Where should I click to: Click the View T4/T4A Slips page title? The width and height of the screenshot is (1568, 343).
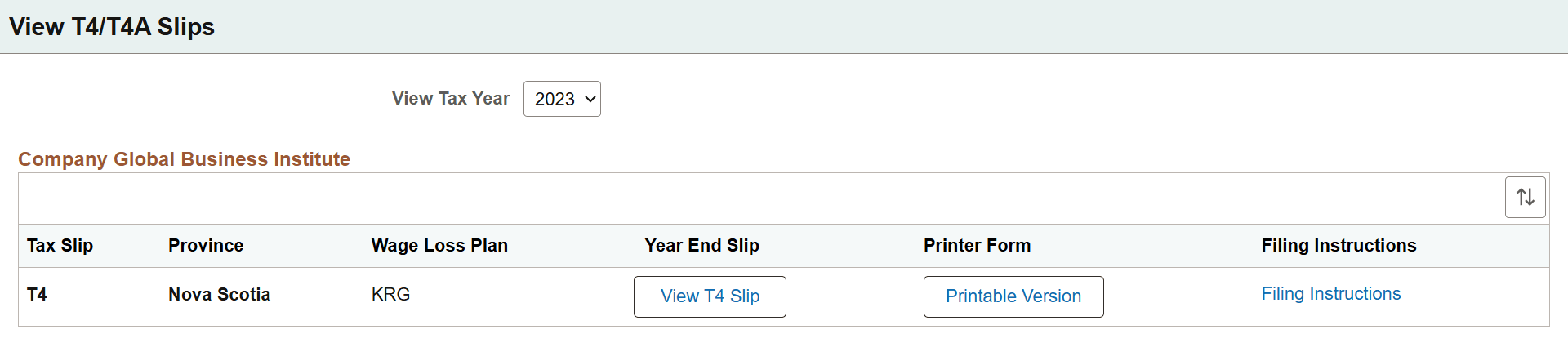click(x=112, y=27)
